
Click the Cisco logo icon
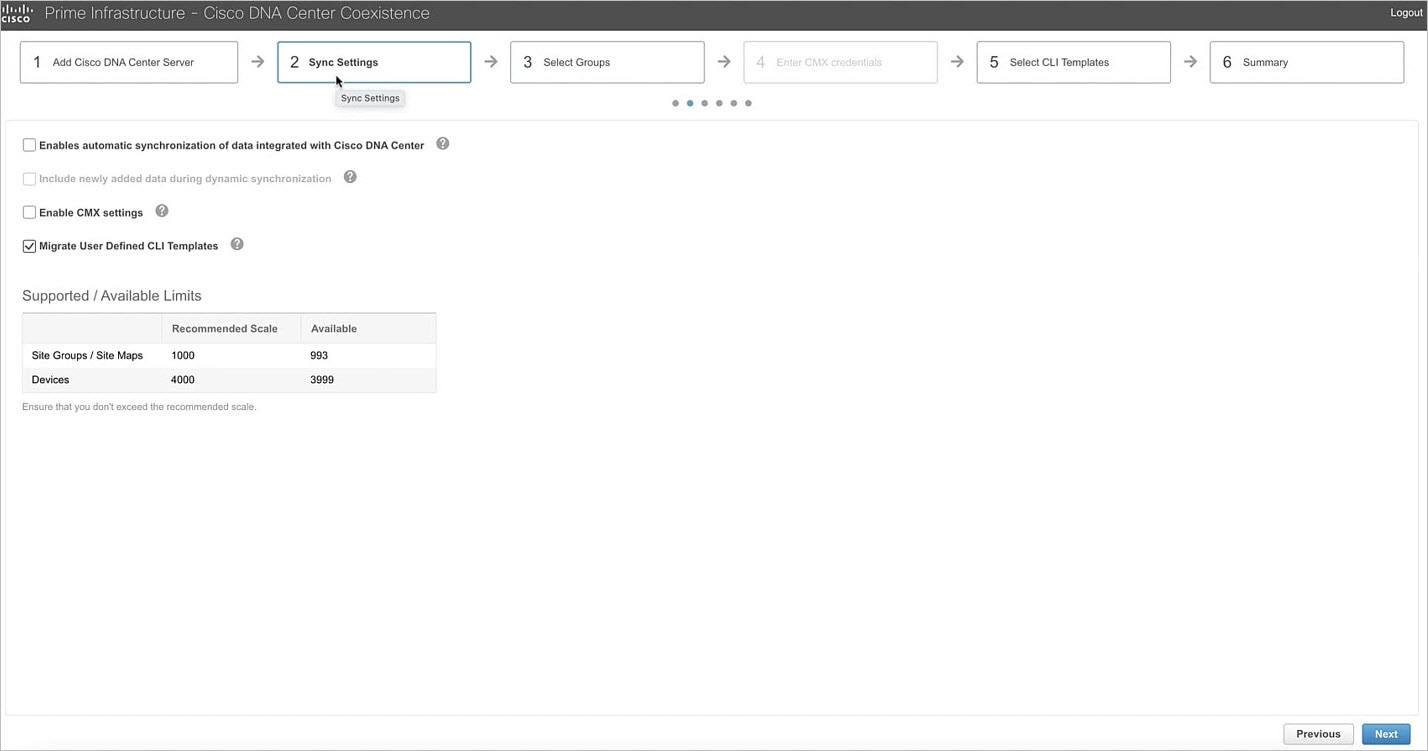pos(16,13)
